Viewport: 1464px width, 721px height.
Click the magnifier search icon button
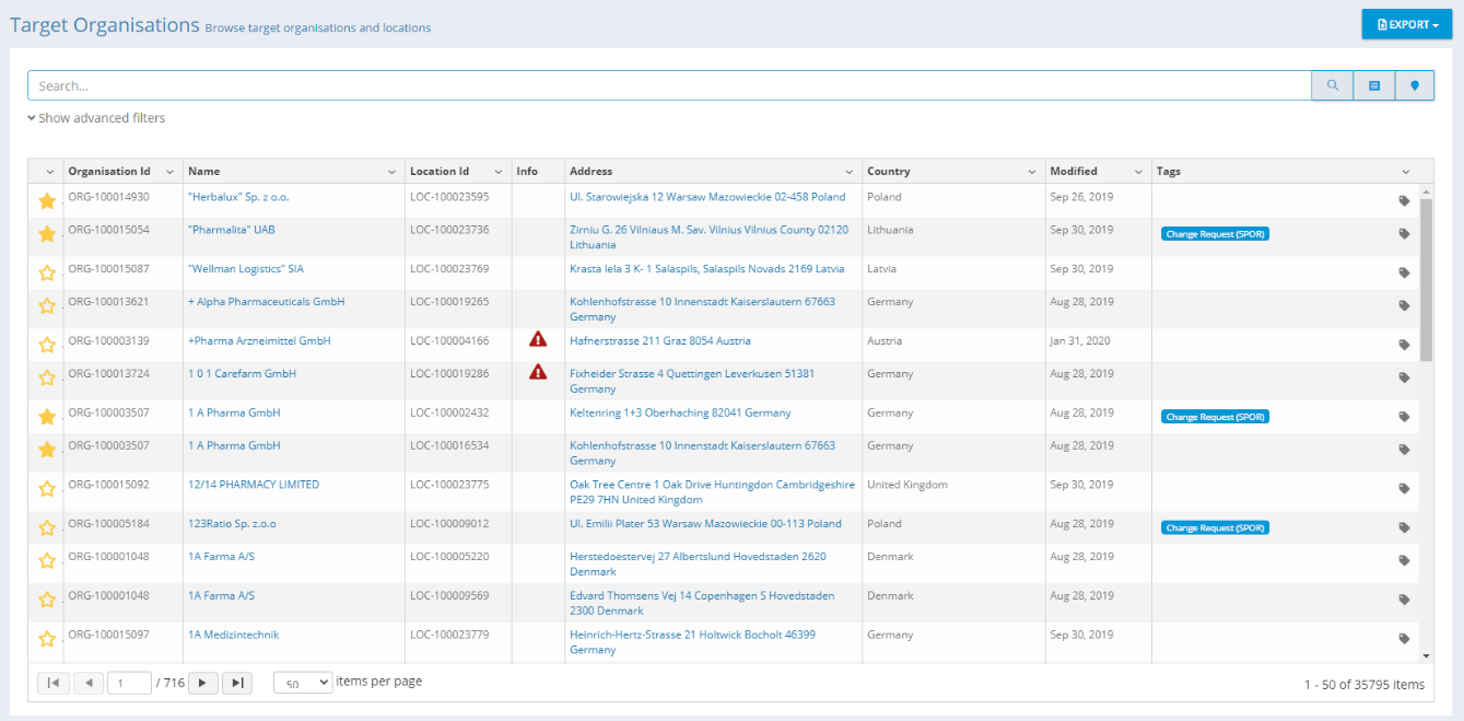[1332, 86]
